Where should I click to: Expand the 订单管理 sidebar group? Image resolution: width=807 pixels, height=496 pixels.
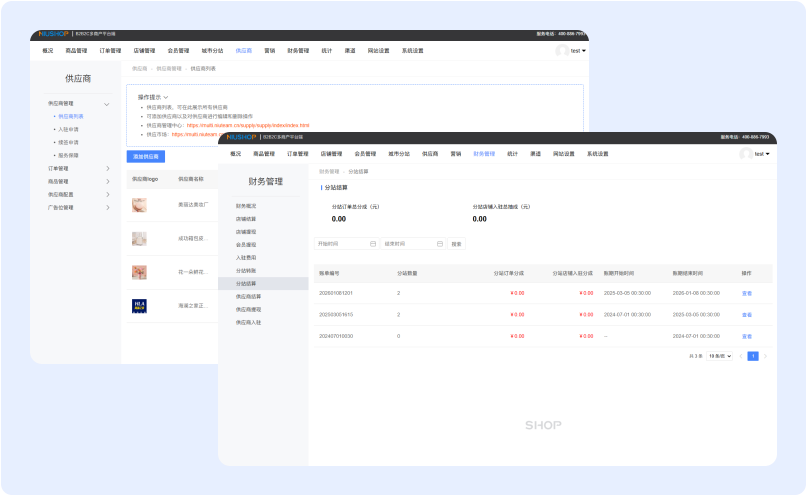click(108, 168)
